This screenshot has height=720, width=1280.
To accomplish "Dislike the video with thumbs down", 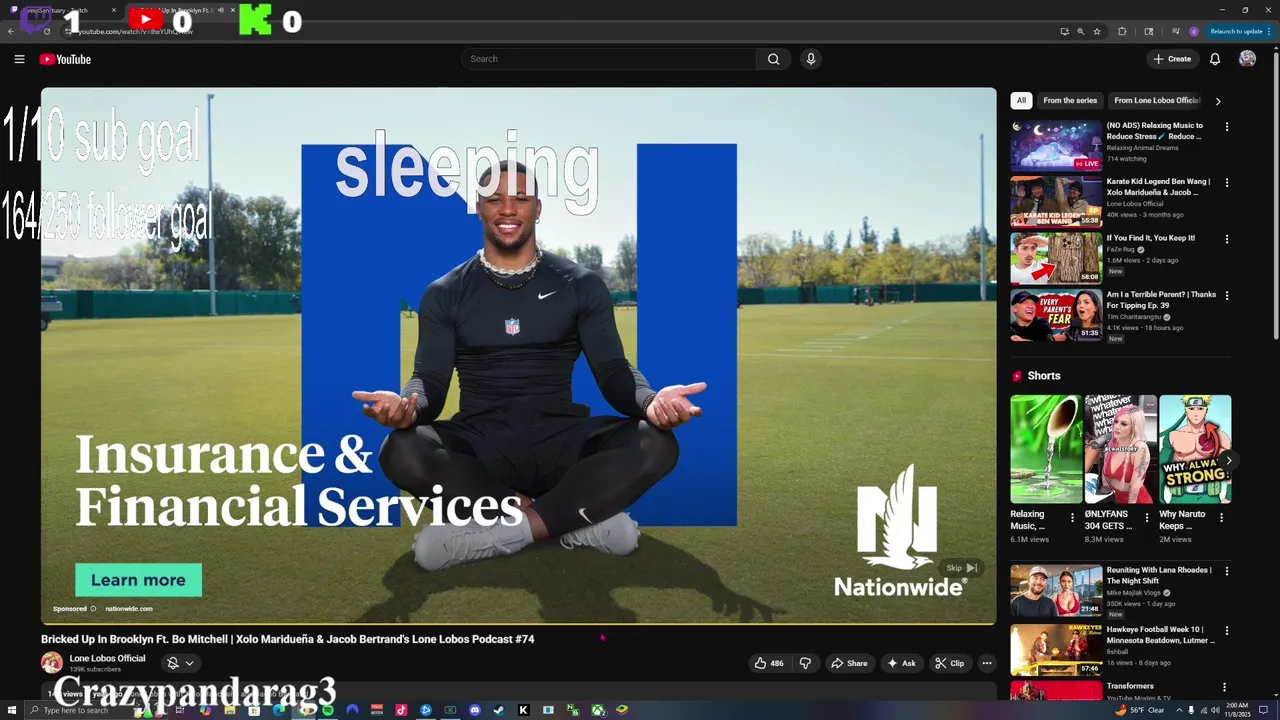I will (806, 663).
